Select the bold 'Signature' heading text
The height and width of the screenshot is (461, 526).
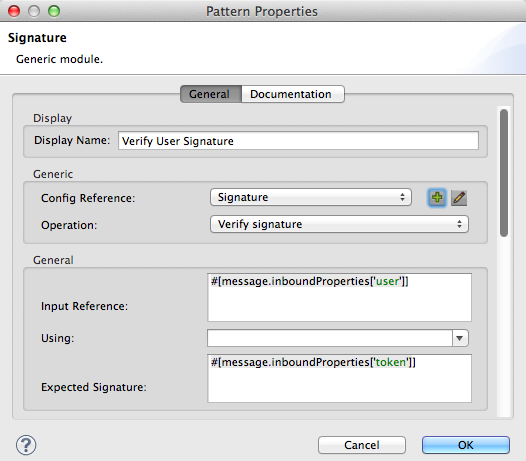click(x=37, y=38)
